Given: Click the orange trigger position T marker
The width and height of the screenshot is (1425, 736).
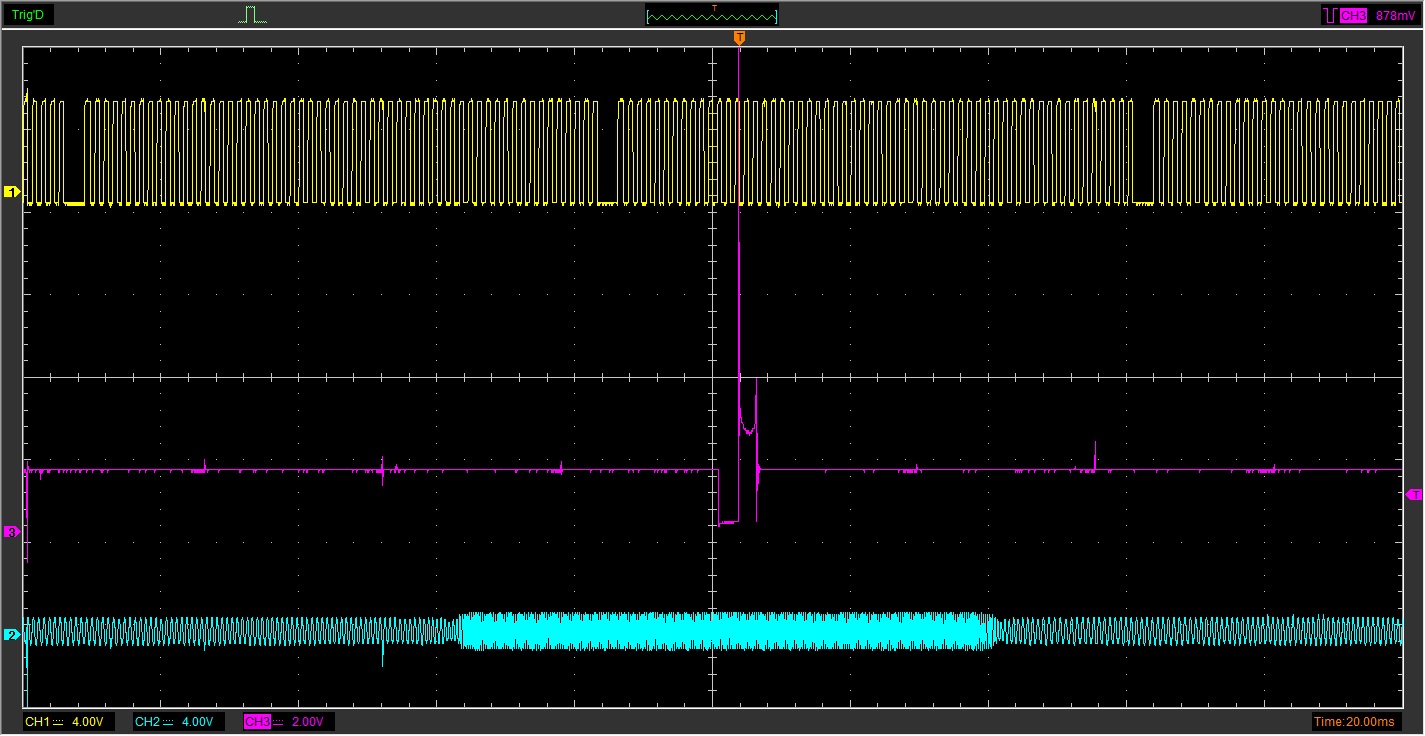Looking at the screenshot, I should [x=739, y=38].
